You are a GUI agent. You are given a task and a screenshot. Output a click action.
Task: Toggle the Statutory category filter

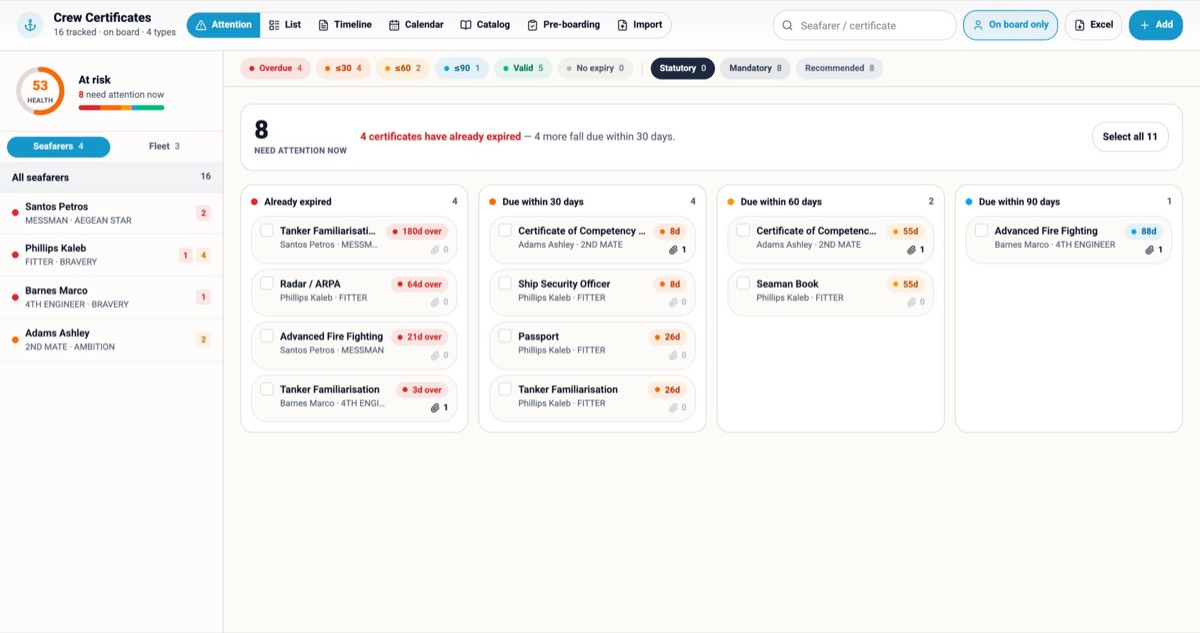pos(683,69)
